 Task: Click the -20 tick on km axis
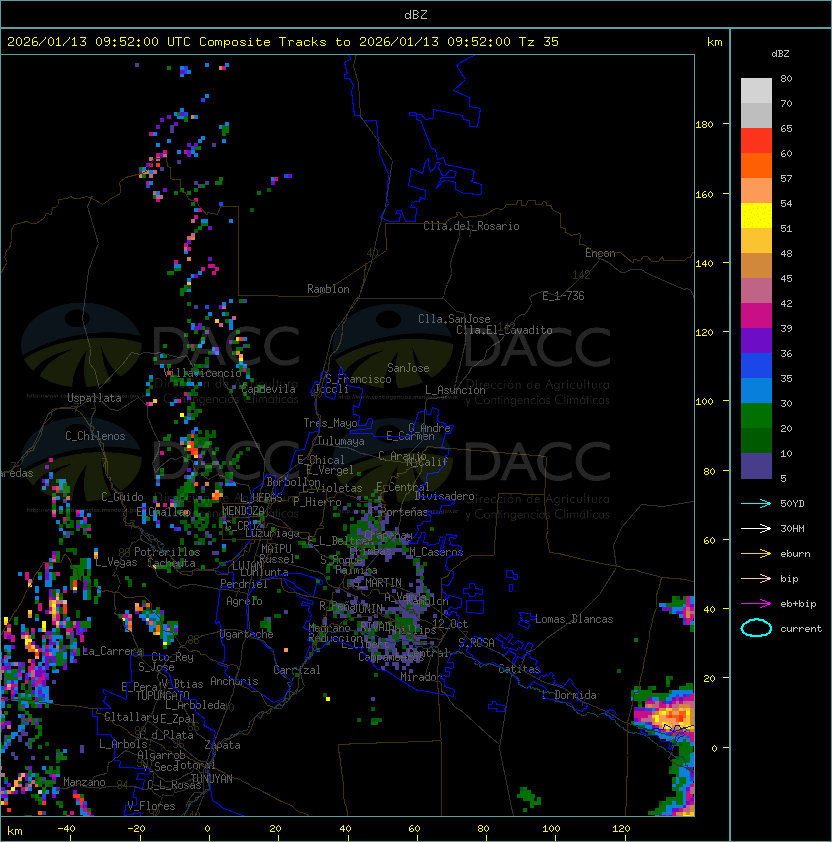[x=136, y=829]
